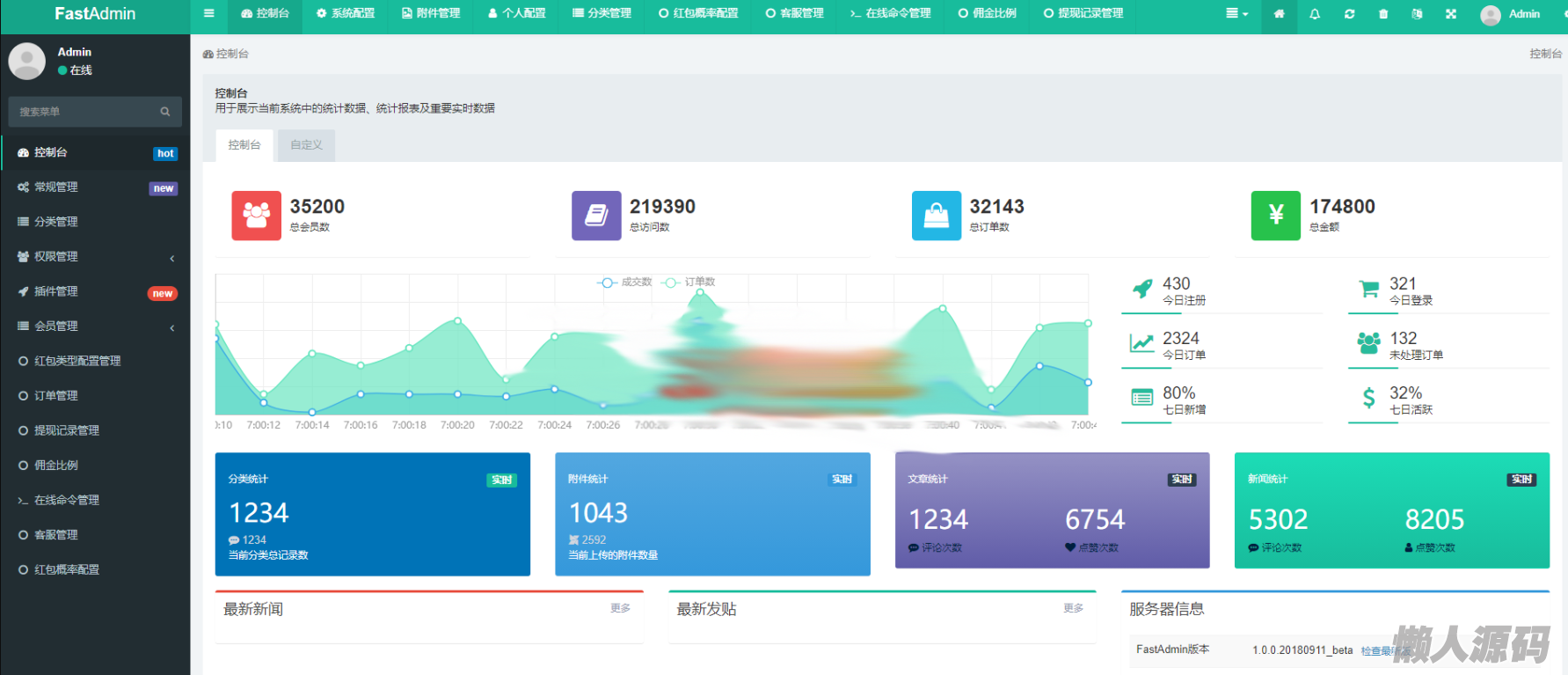This screenshot has width=1568, height=675.
Task: Click the refresh icon in top bar
Action: [1349, 14]
